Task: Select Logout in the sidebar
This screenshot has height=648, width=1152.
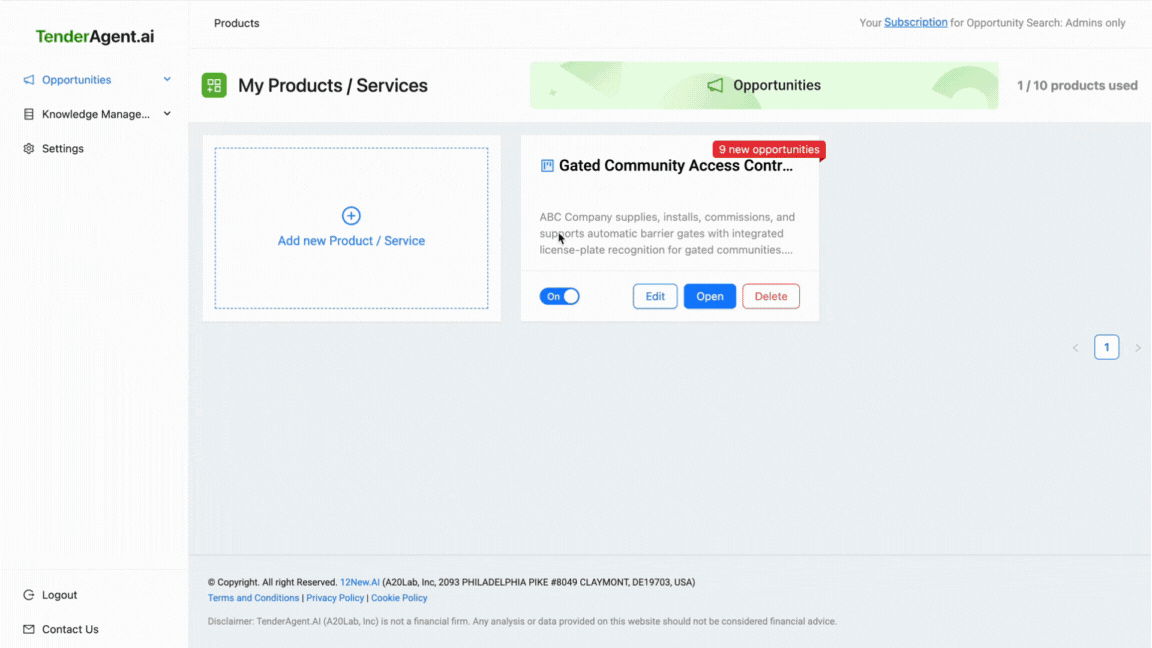Action: (59, 595)
